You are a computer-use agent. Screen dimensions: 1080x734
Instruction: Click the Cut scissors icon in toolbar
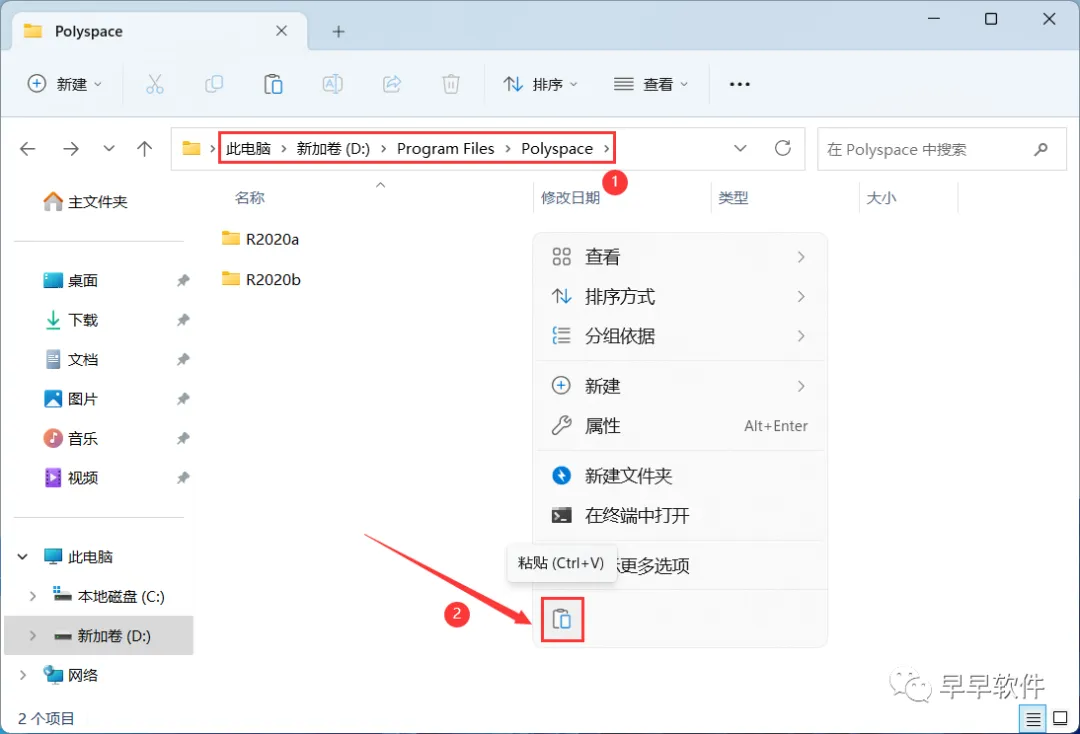[155, 84]
